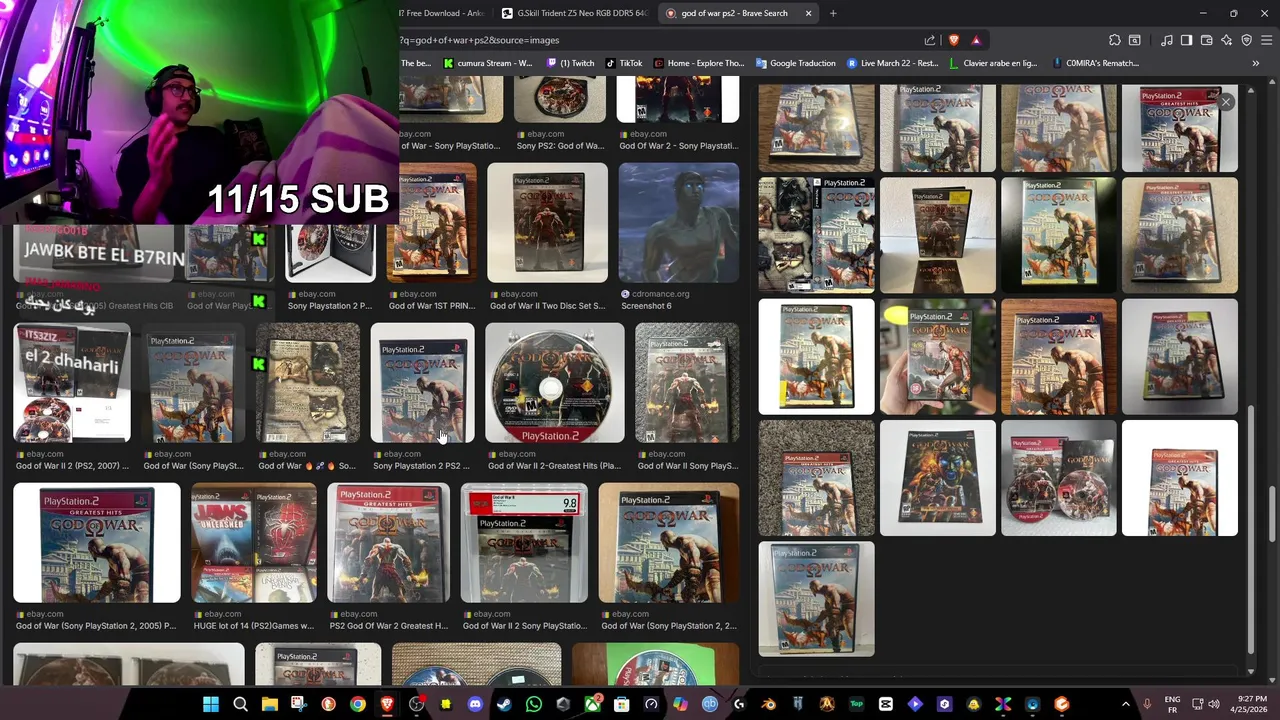Click the Brave browser taskbar icon

[x=387, y=704]
